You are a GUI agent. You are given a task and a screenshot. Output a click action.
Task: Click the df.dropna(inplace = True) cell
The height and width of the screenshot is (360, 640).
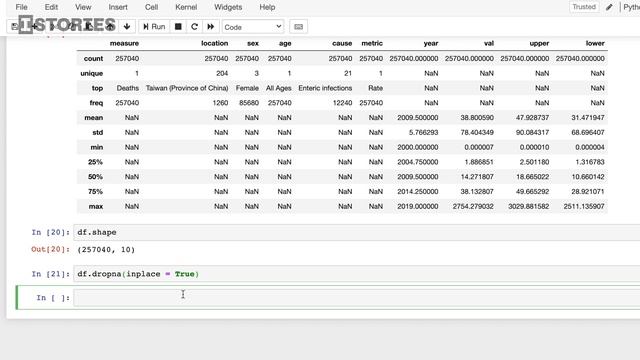coord(357,274)
